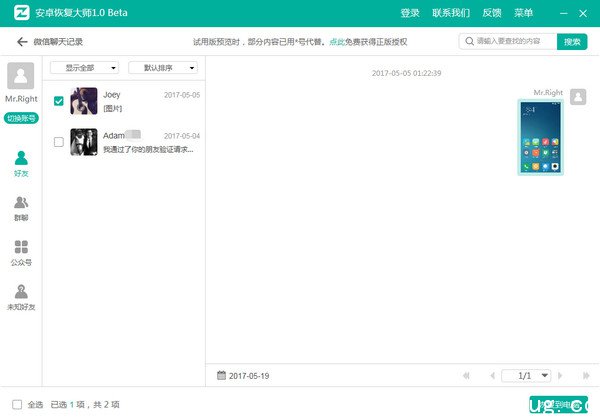Click Mr.Right's avatar in the chat message
Image resolution: width=600 pixels, height=420 pixels.
tap(578, 97)
